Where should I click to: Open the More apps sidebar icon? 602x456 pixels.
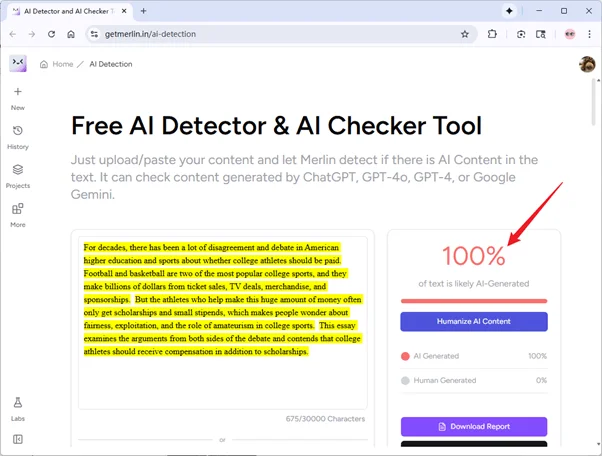coord(18,215)
